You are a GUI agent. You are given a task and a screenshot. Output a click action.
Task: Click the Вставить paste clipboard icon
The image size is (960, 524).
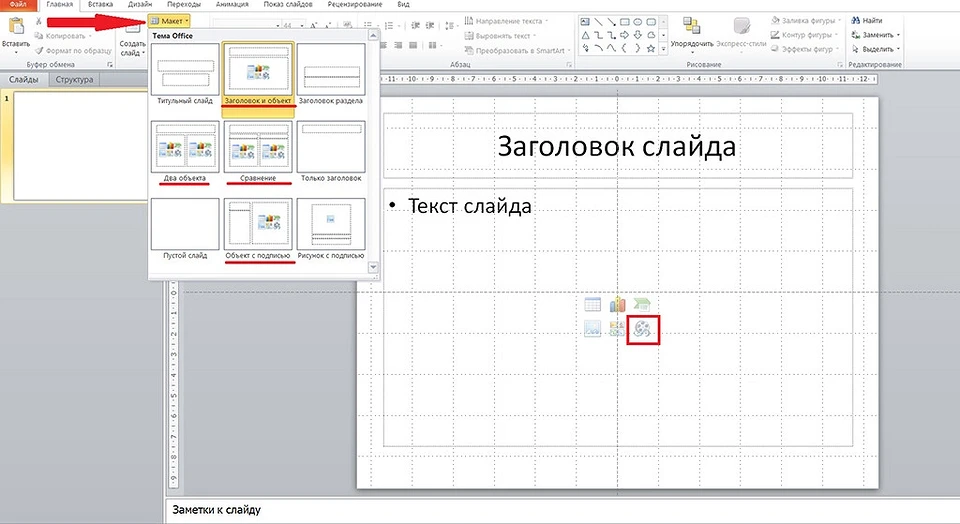click(x=16, y=27)
